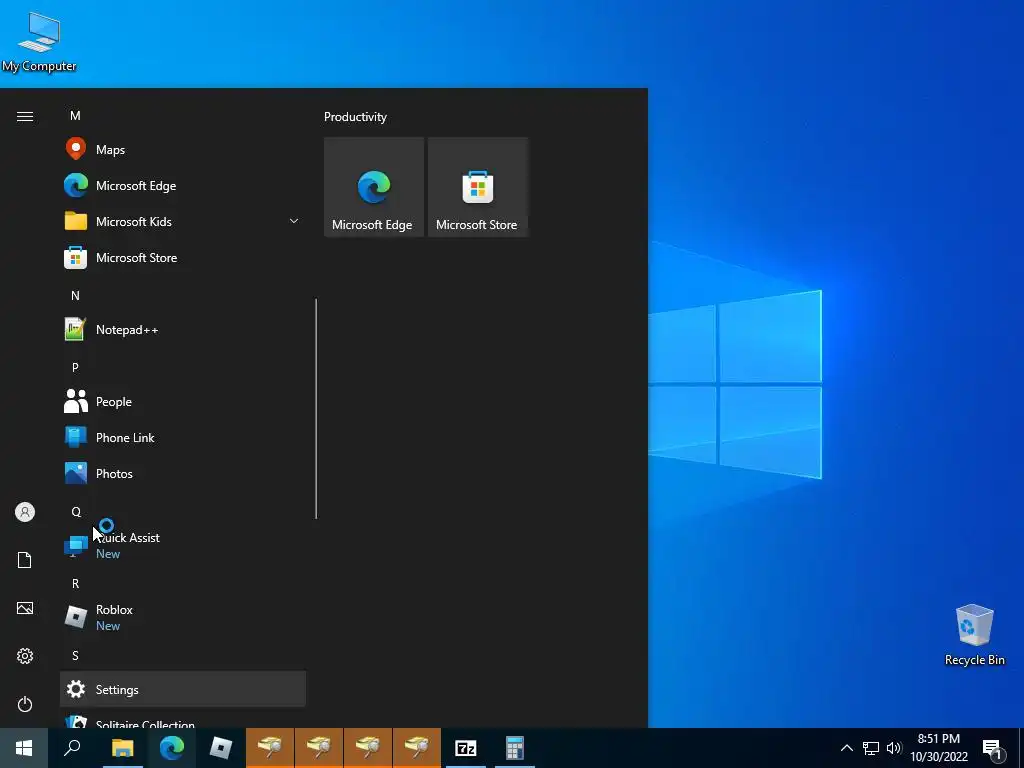Select the Recycle Bin desktop icon
The image size is (1024, 768).
[974, 635]
